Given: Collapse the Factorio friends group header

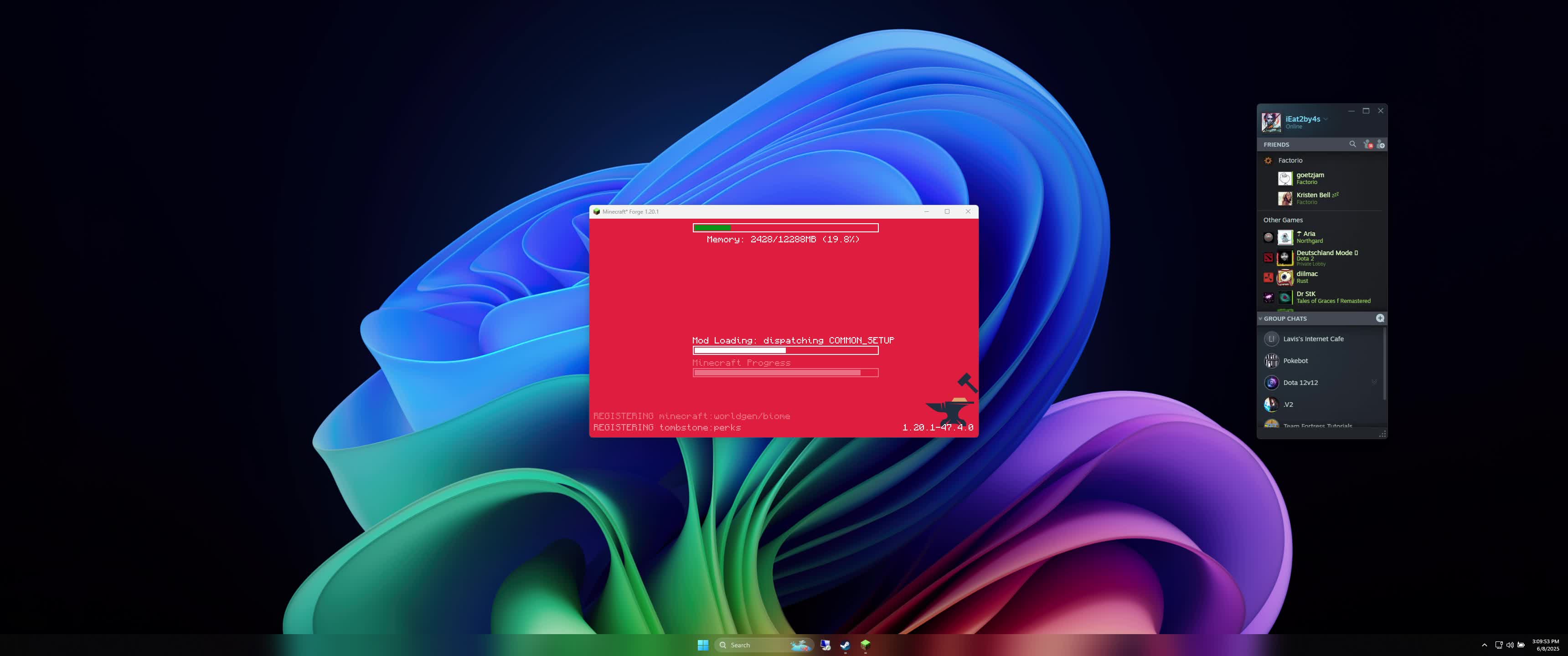Looking at the screenshot, I should click(1290, 161).
